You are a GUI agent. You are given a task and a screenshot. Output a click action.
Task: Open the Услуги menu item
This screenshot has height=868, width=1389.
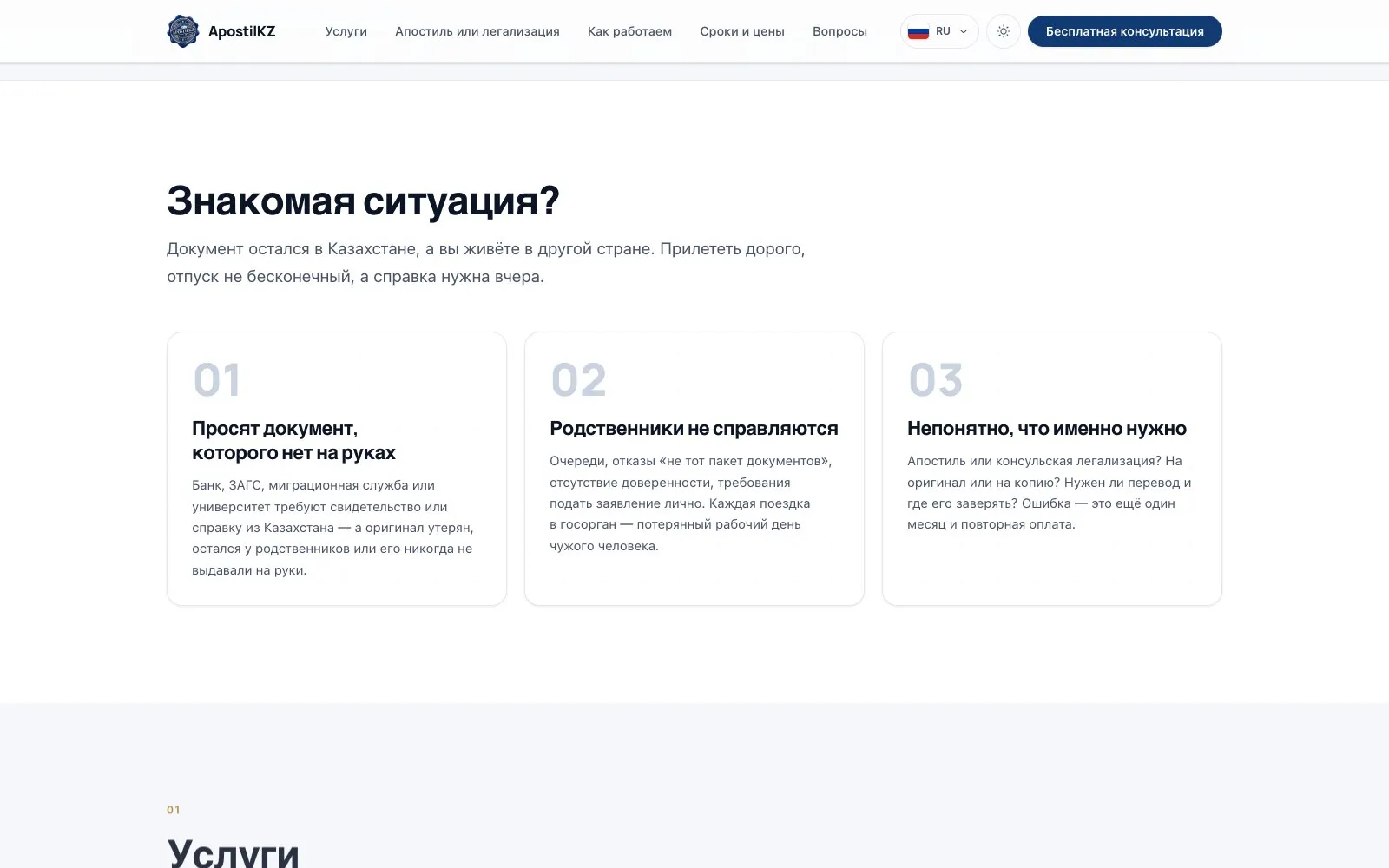(x=346, y=31)
